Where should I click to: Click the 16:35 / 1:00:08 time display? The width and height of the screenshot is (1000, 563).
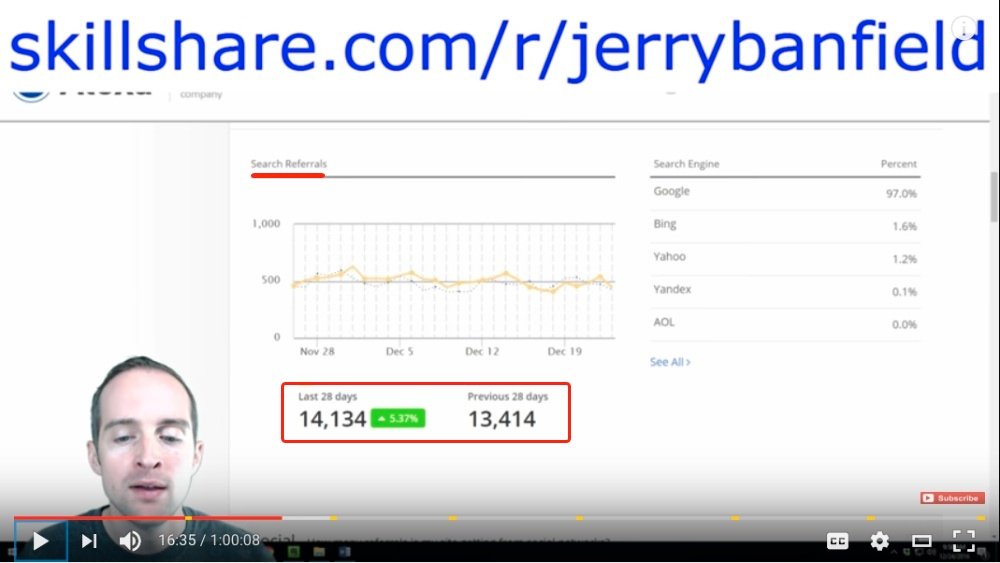209,540
